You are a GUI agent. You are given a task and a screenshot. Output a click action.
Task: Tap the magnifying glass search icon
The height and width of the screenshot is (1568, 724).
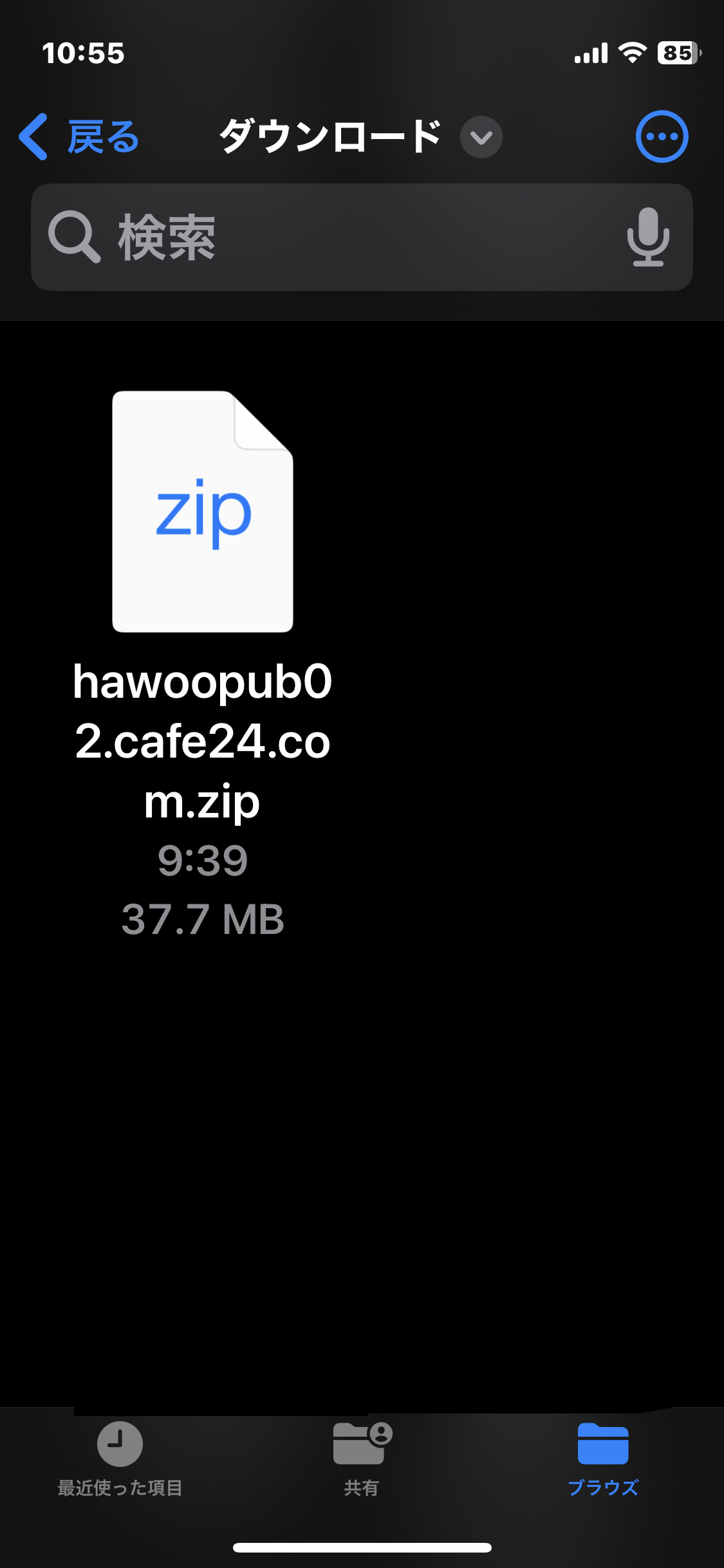coord(74,237)
